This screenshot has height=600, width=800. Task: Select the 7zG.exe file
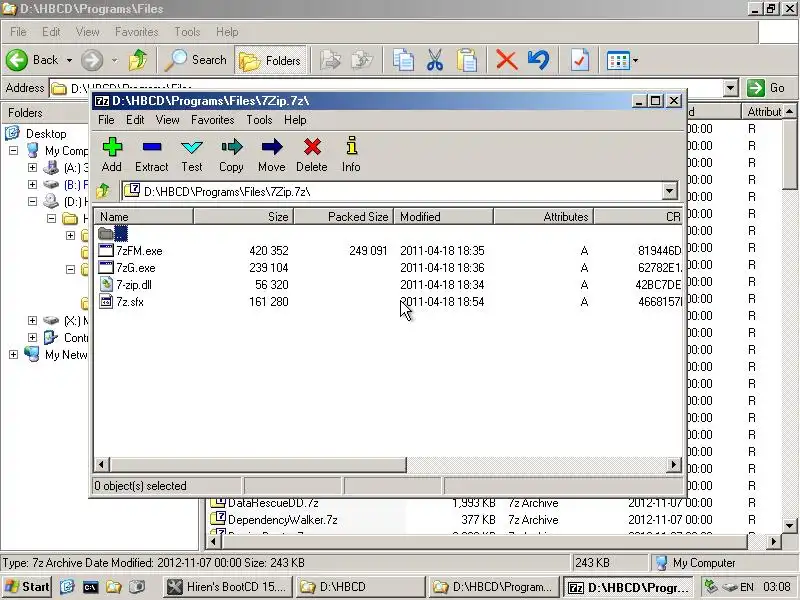pyautogui.click(x=127, y=268)
